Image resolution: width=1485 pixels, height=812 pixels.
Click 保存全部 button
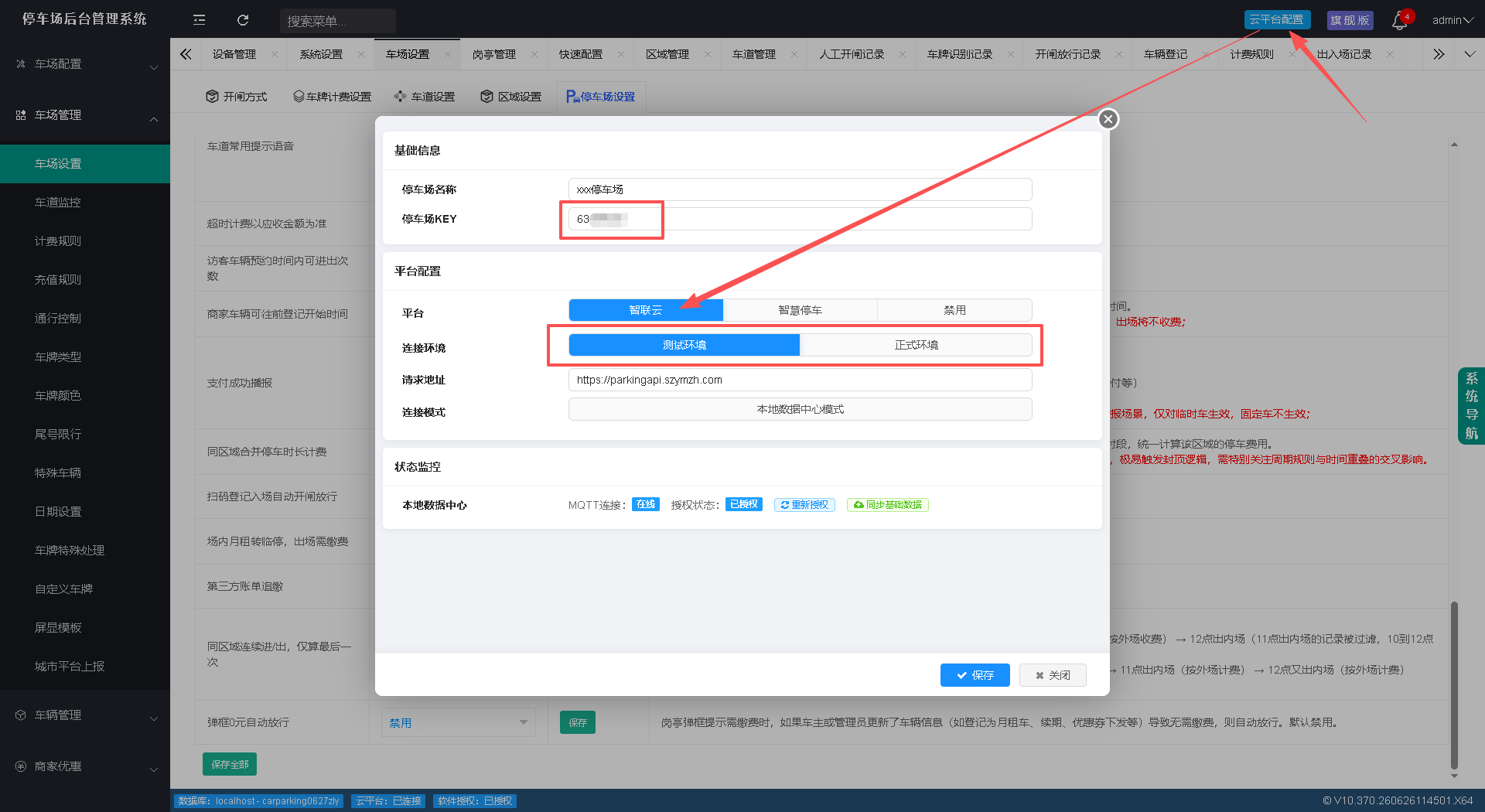[x=230, y=764]
